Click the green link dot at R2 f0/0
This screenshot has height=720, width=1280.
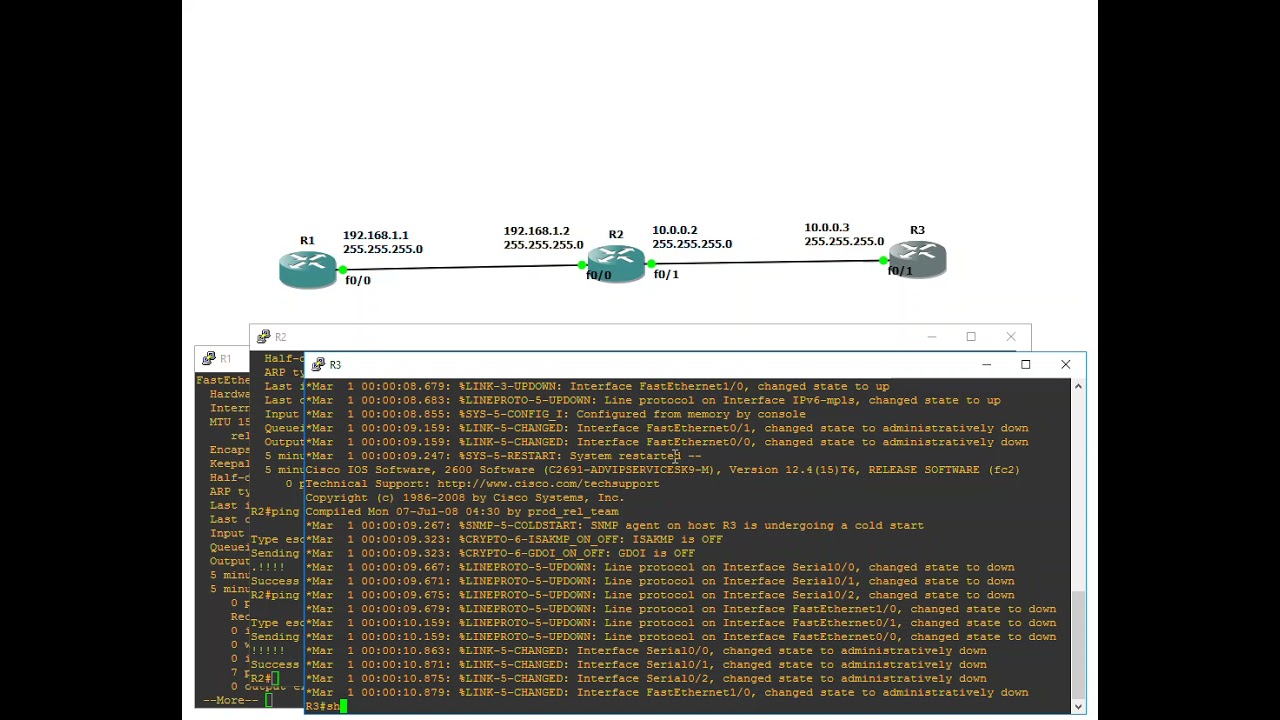pos(582,265)
